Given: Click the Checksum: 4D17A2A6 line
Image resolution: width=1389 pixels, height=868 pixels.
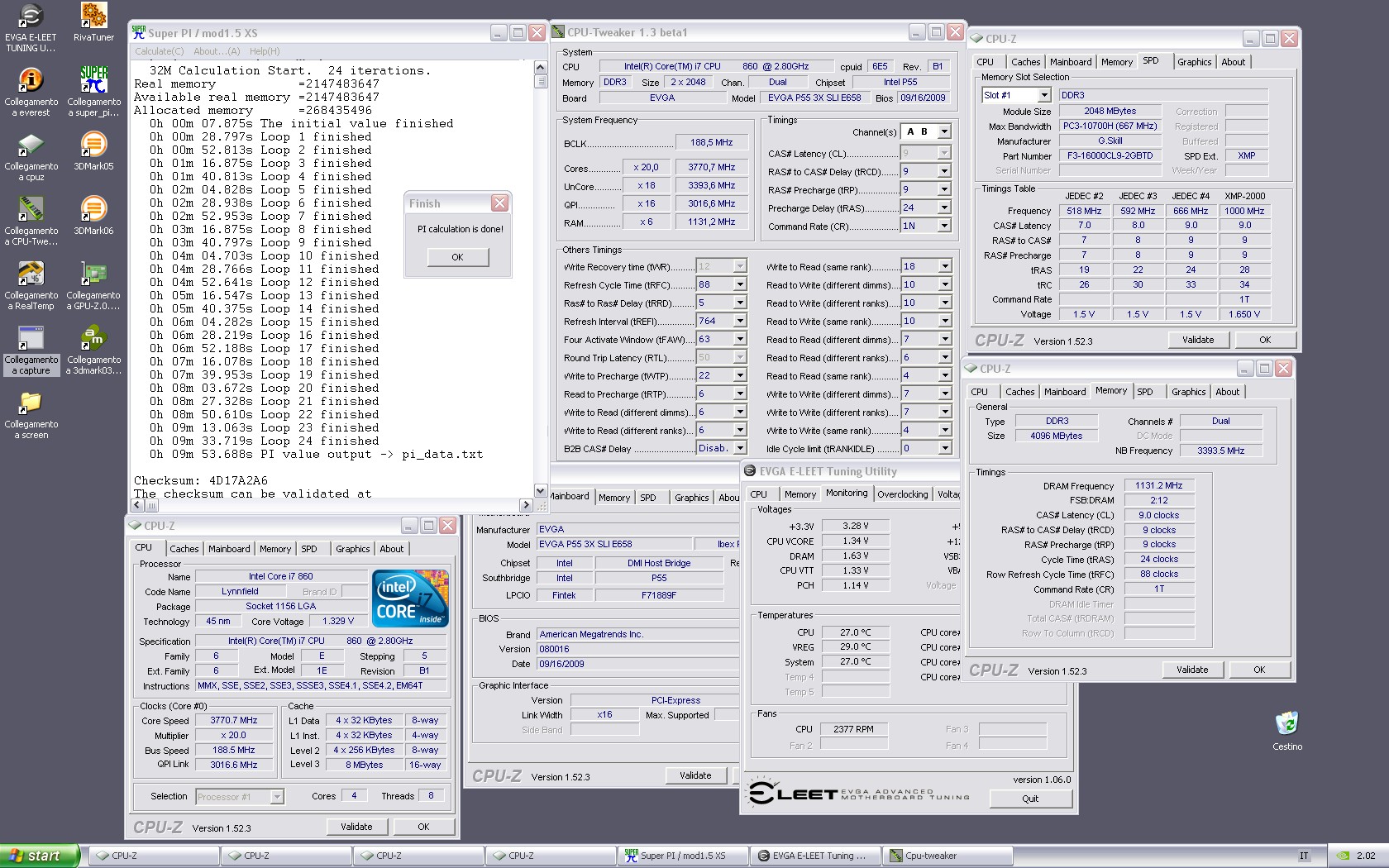Looking at the screenshot, I should point(201,480).
